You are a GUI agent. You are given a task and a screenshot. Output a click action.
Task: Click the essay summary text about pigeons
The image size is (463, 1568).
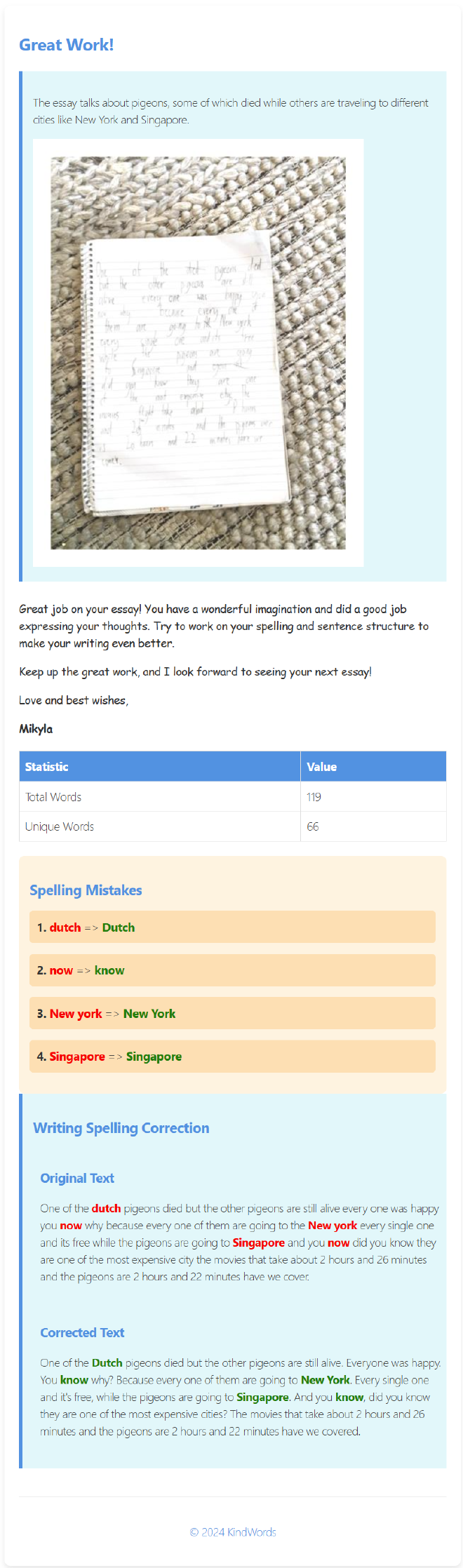tap(231, 111)
